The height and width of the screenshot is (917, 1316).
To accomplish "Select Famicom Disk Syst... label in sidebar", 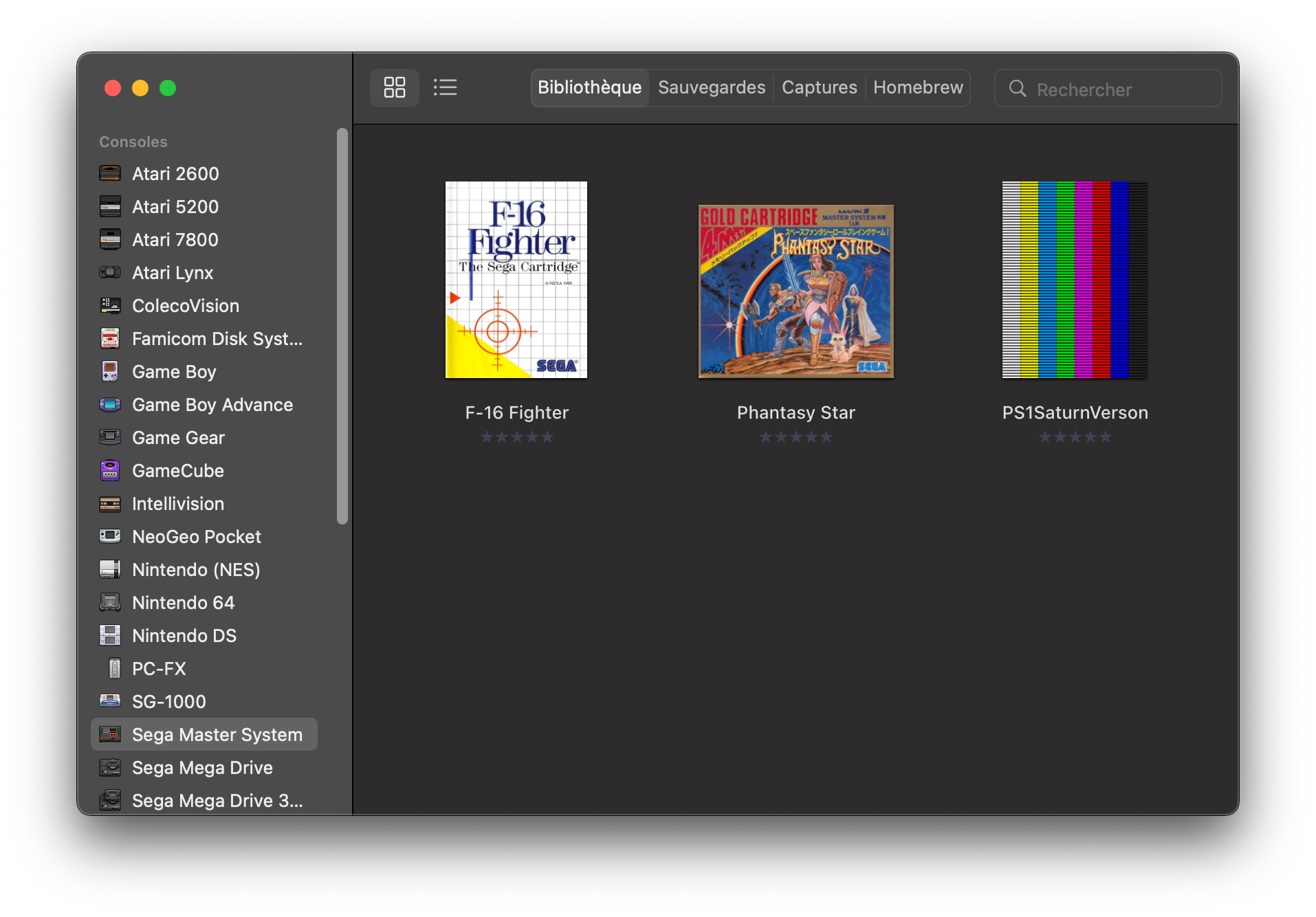I will pos(217,339).
